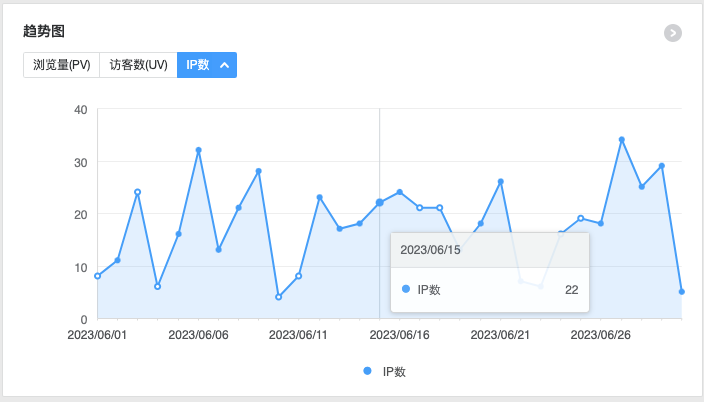Click the final data point at the chart's right edge
This screenshot has width=704, height=402.
tap(681, 292)
